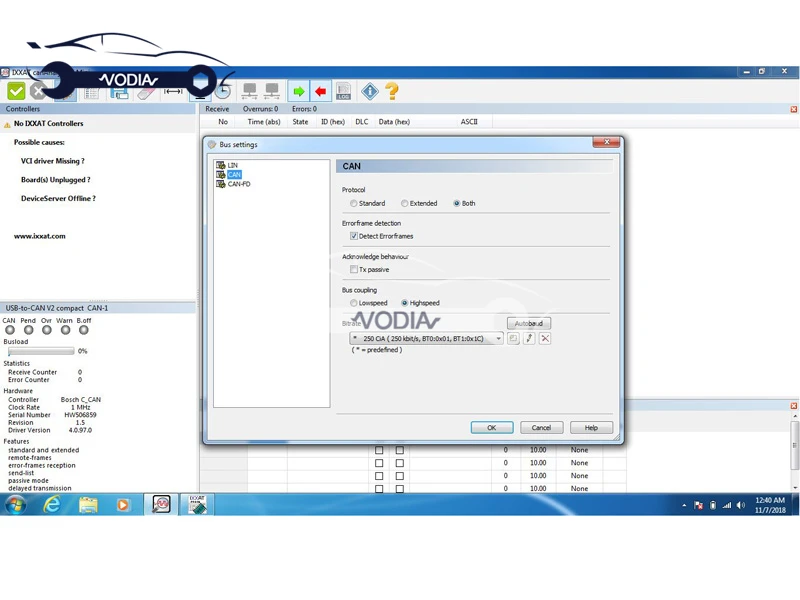Click the pencil edit bitrate icon
Screen dimensions: 800x600
529,338
